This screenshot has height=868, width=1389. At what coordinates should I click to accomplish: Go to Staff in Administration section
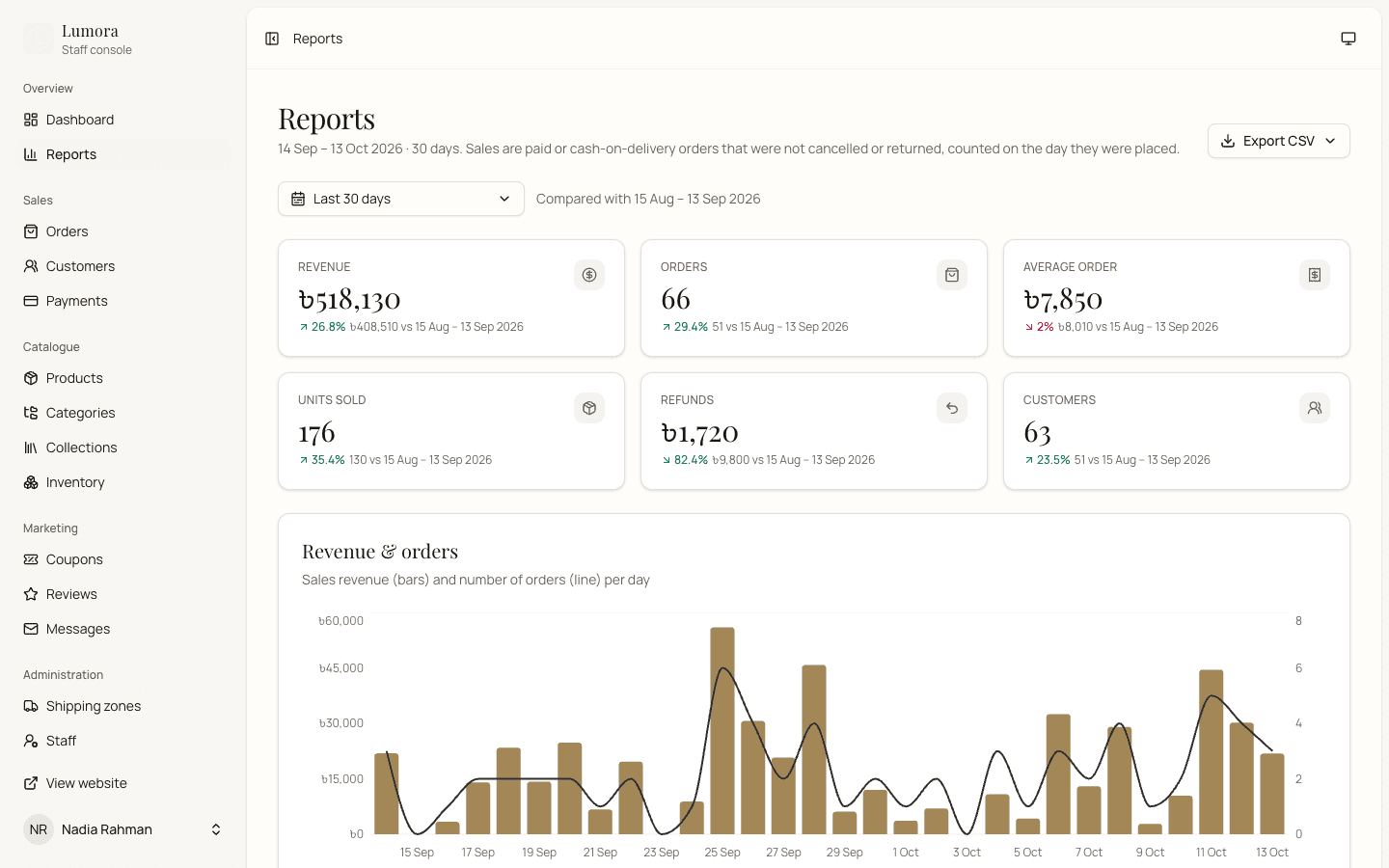tap(123, 741)
